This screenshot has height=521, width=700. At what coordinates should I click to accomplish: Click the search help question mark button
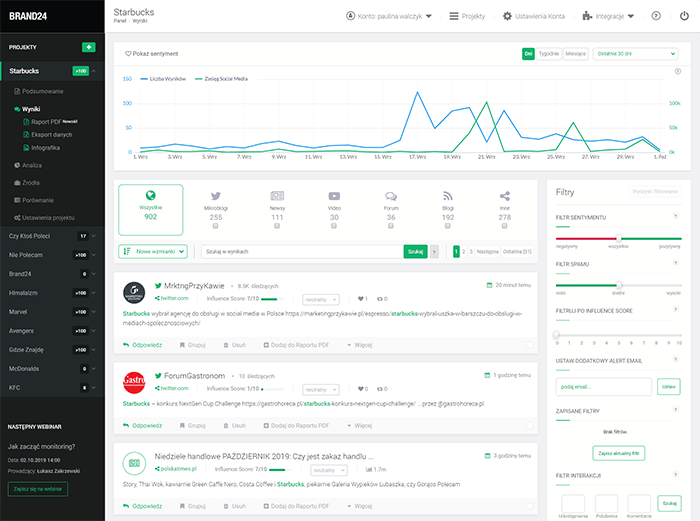pyautogui.click(x=434, y=252)
